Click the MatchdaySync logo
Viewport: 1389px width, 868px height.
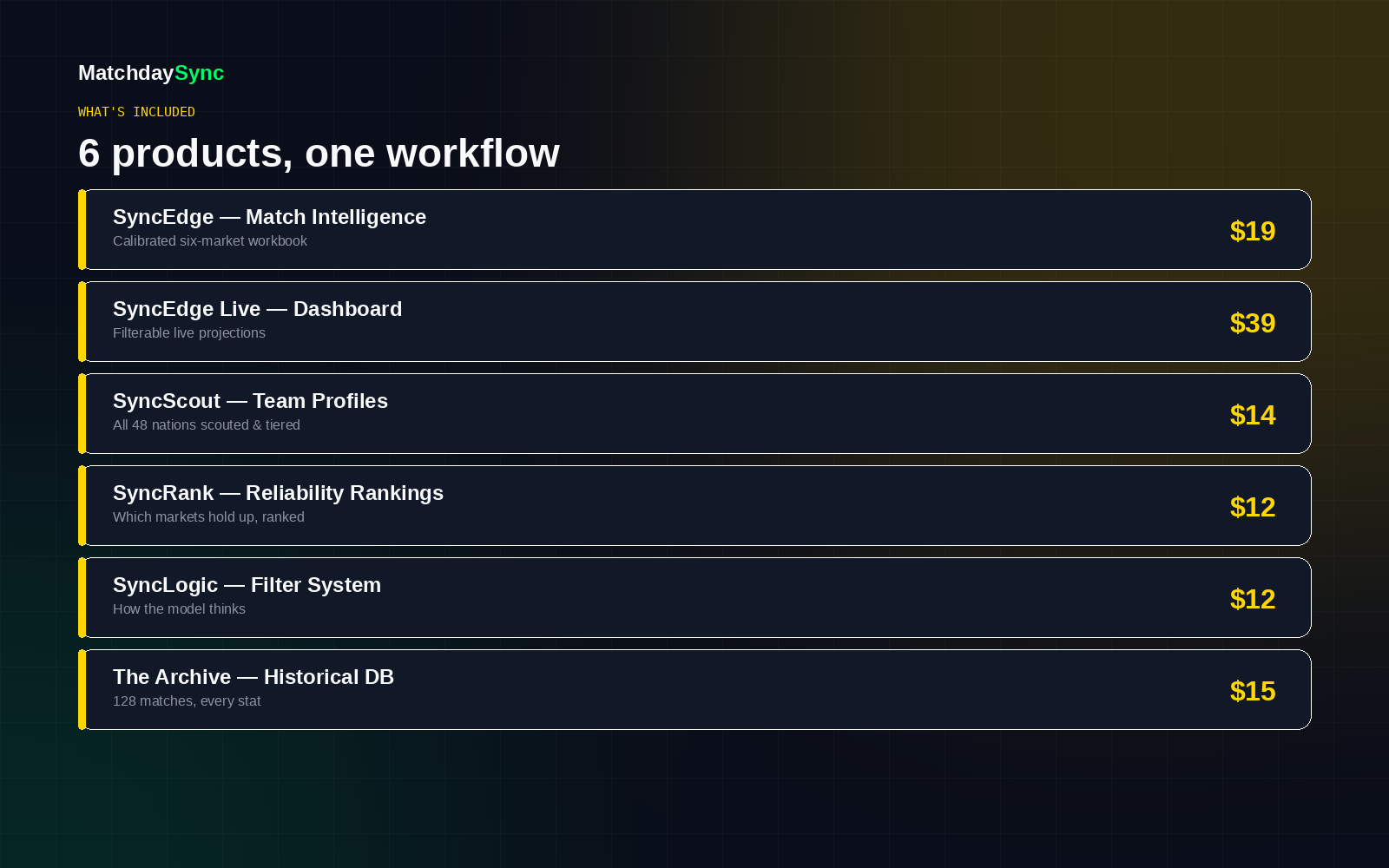[x=151, y=73]
